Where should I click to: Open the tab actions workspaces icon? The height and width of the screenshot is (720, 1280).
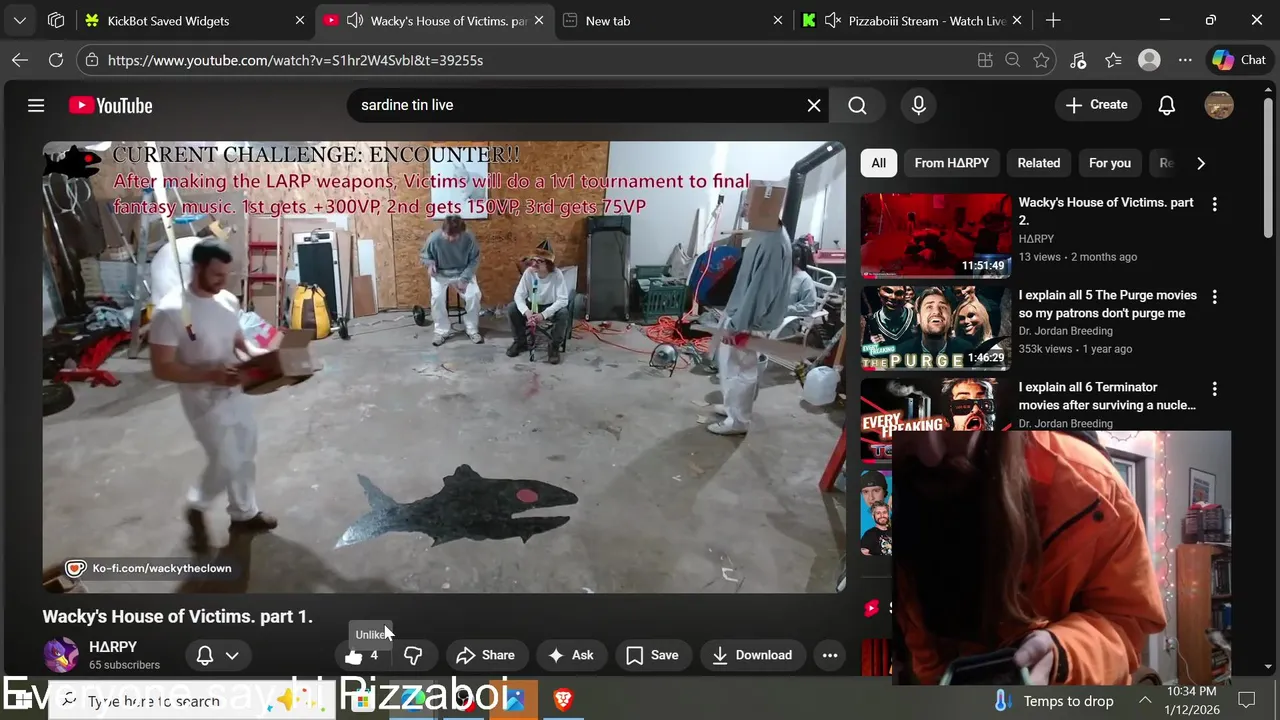coord(56,20)
